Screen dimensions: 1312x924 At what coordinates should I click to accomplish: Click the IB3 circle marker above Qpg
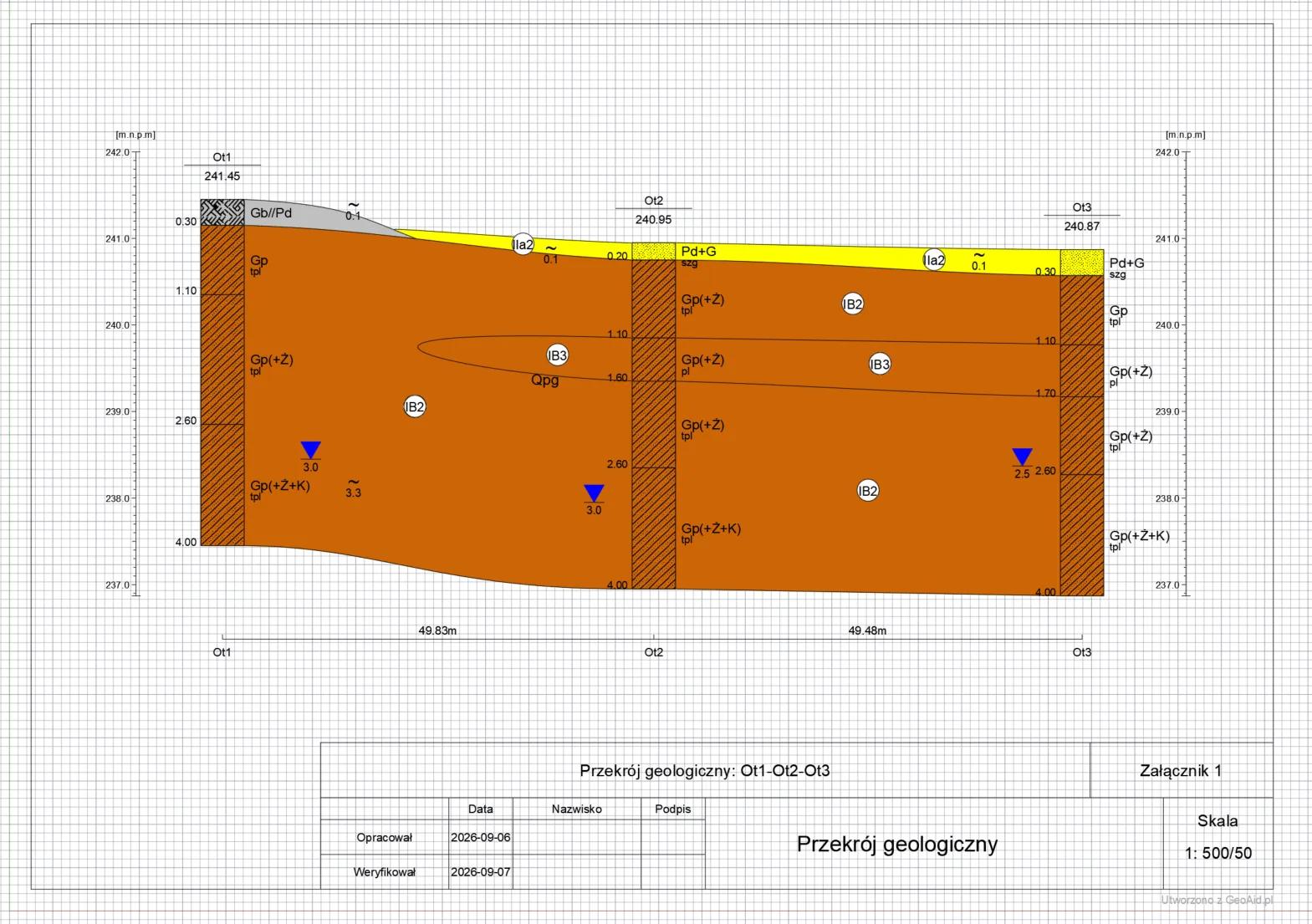[x=557, y=355]
